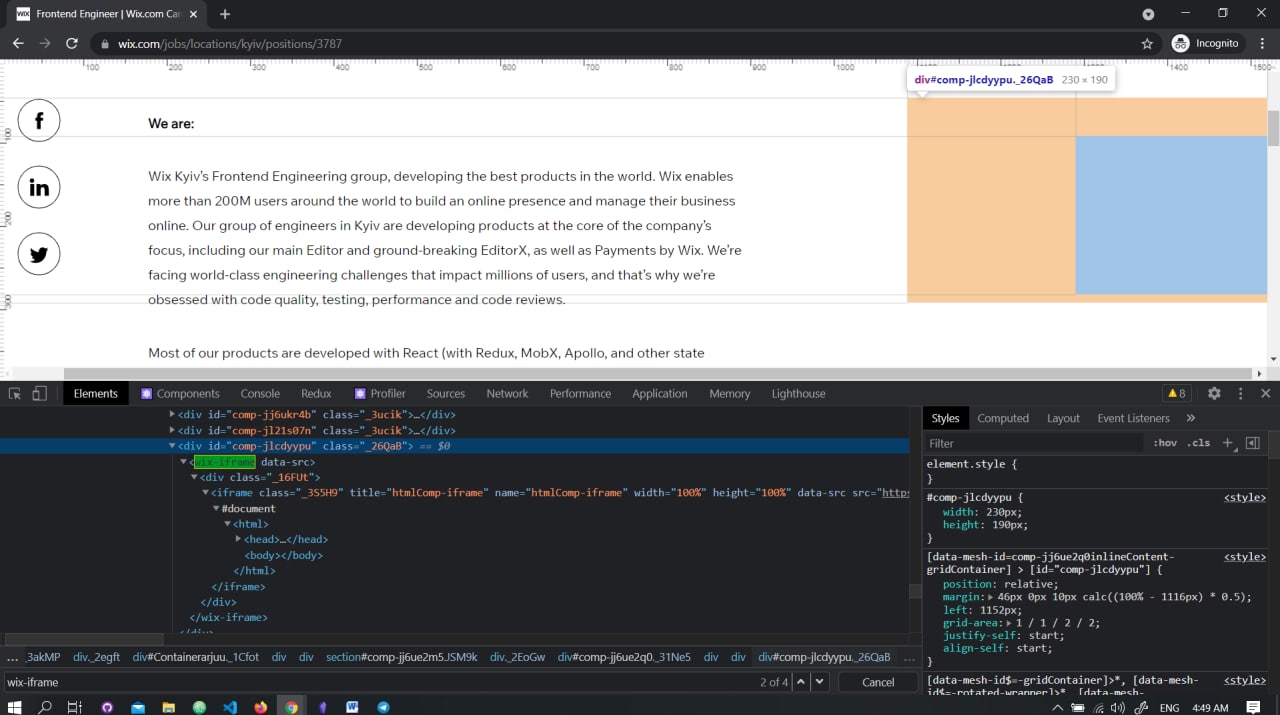The width and height of the screenshot is (1280, 715).
Task: Add a new style rule plus icon
Action: (1228, 443)
